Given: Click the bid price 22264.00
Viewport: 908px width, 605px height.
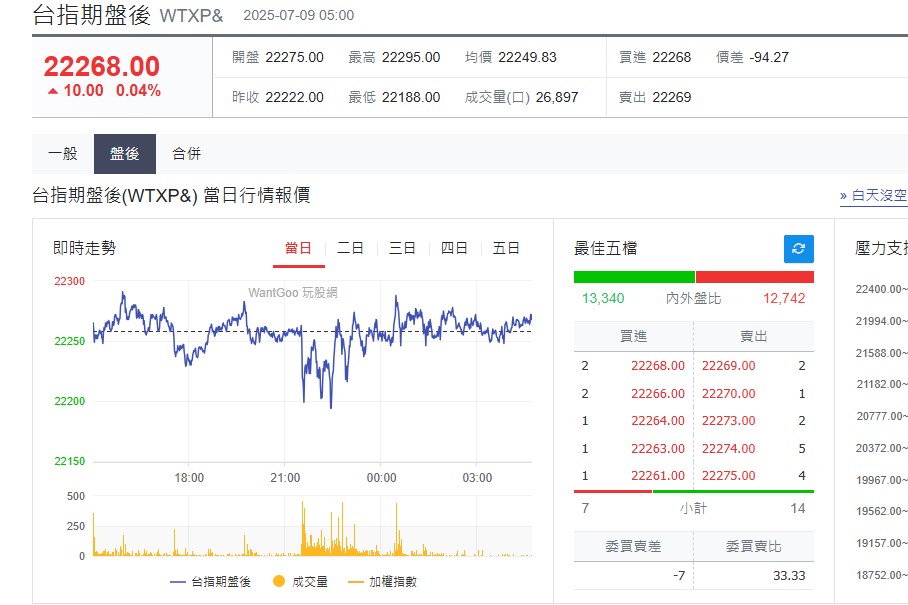Looking at the screenshot, I should [658, 421].
